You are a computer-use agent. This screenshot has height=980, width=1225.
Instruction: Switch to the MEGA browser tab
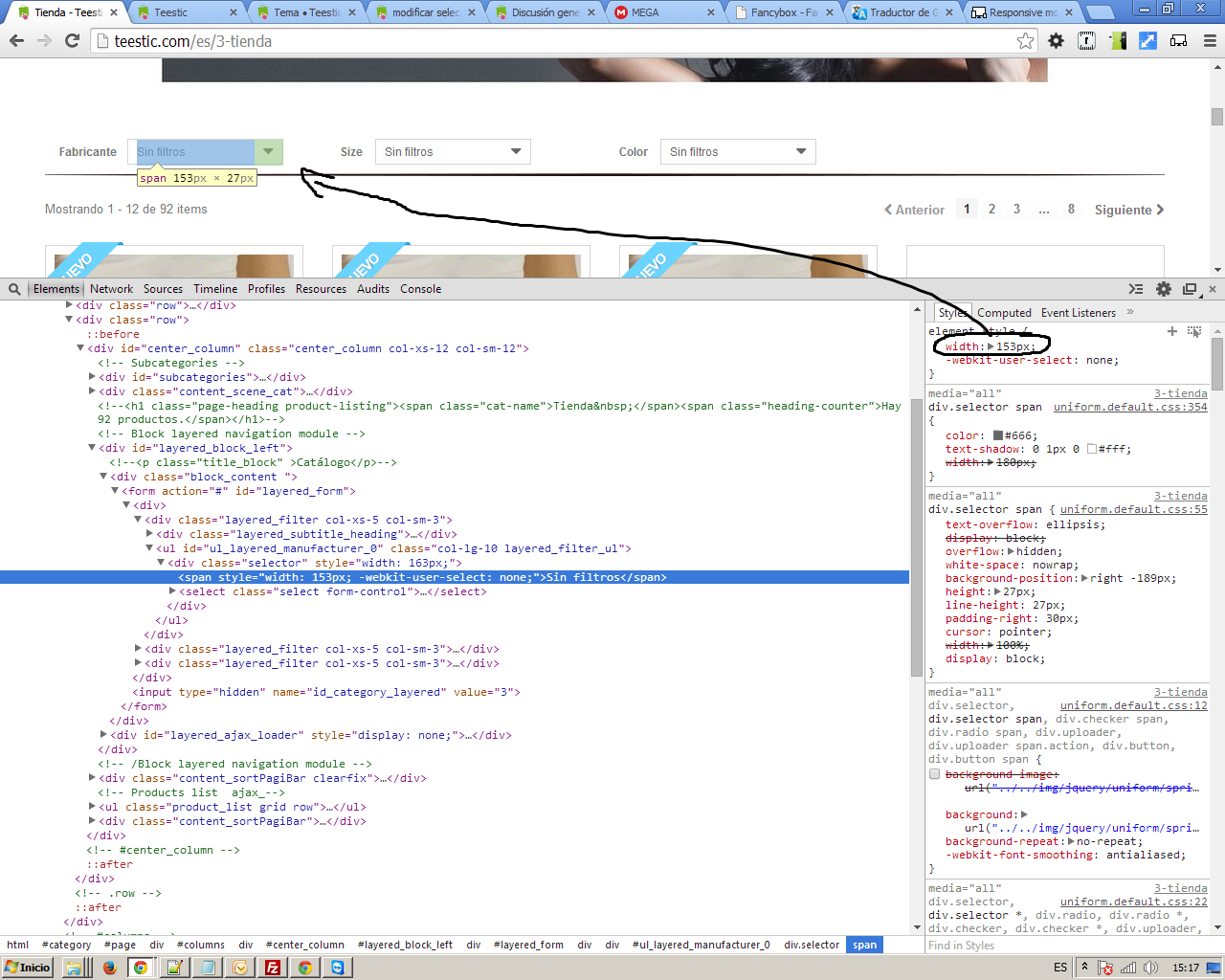[x=664, y=12]
